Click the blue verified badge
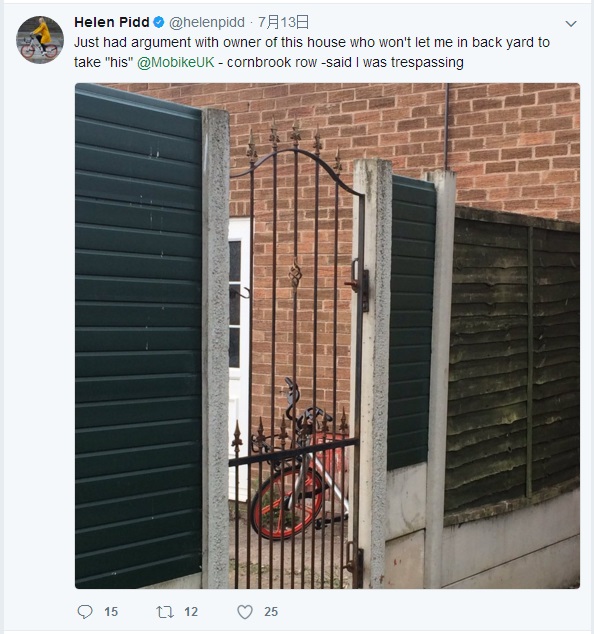This screenshot has height=634, width=594. [159, 22]
